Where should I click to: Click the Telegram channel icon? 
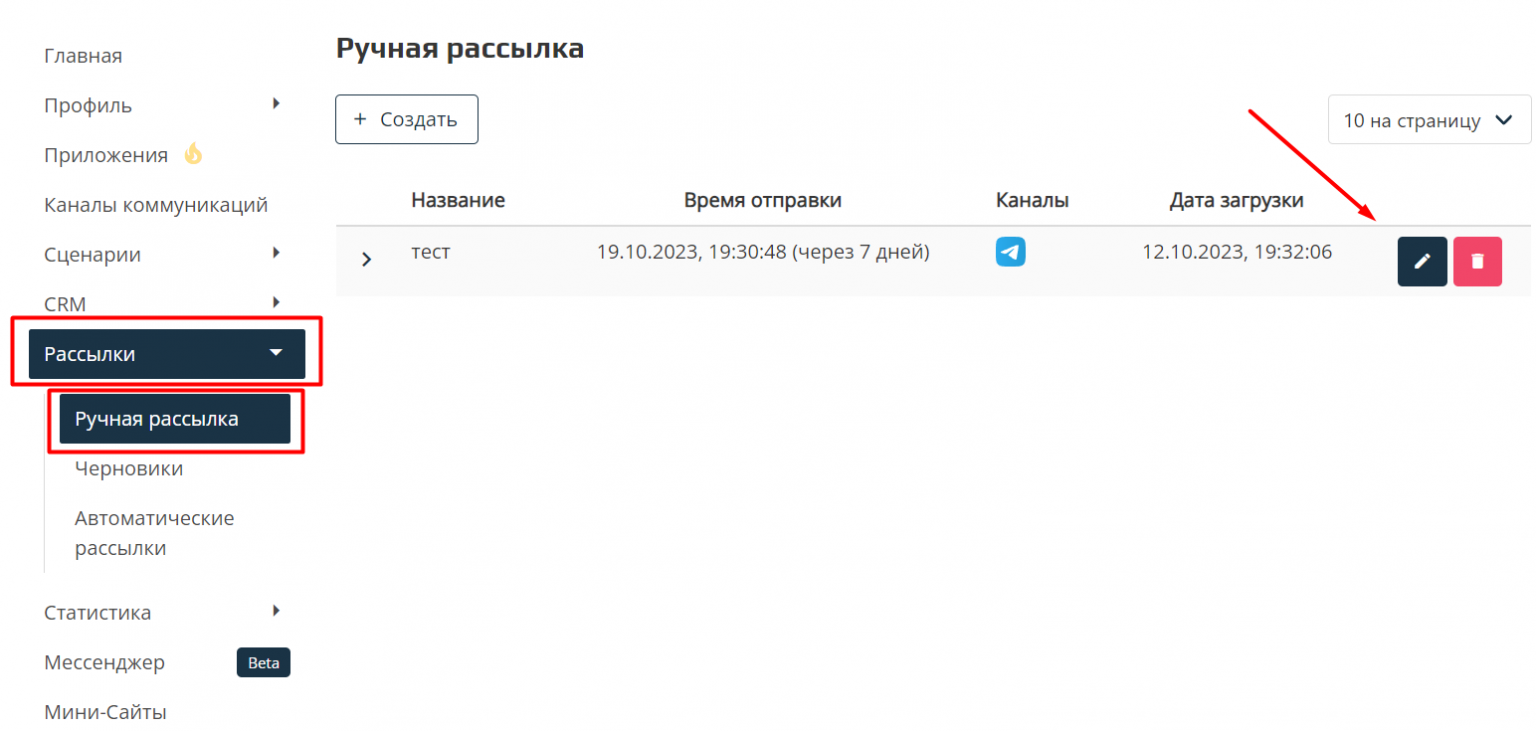(1010, 252)
